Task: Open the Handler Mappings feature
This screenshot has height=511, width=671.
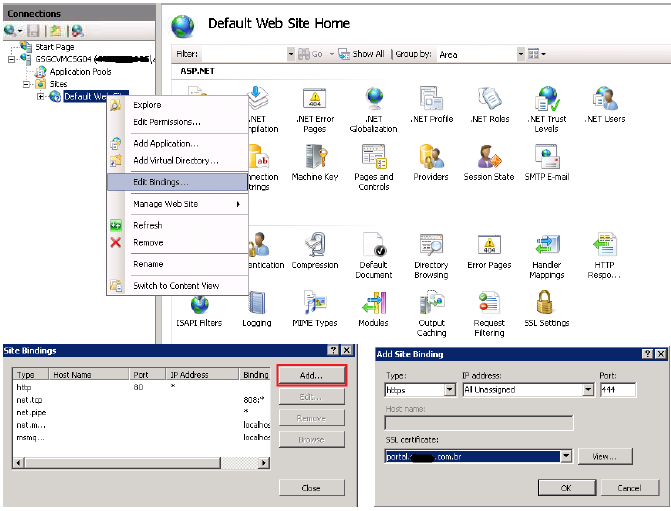Action: 547,248
